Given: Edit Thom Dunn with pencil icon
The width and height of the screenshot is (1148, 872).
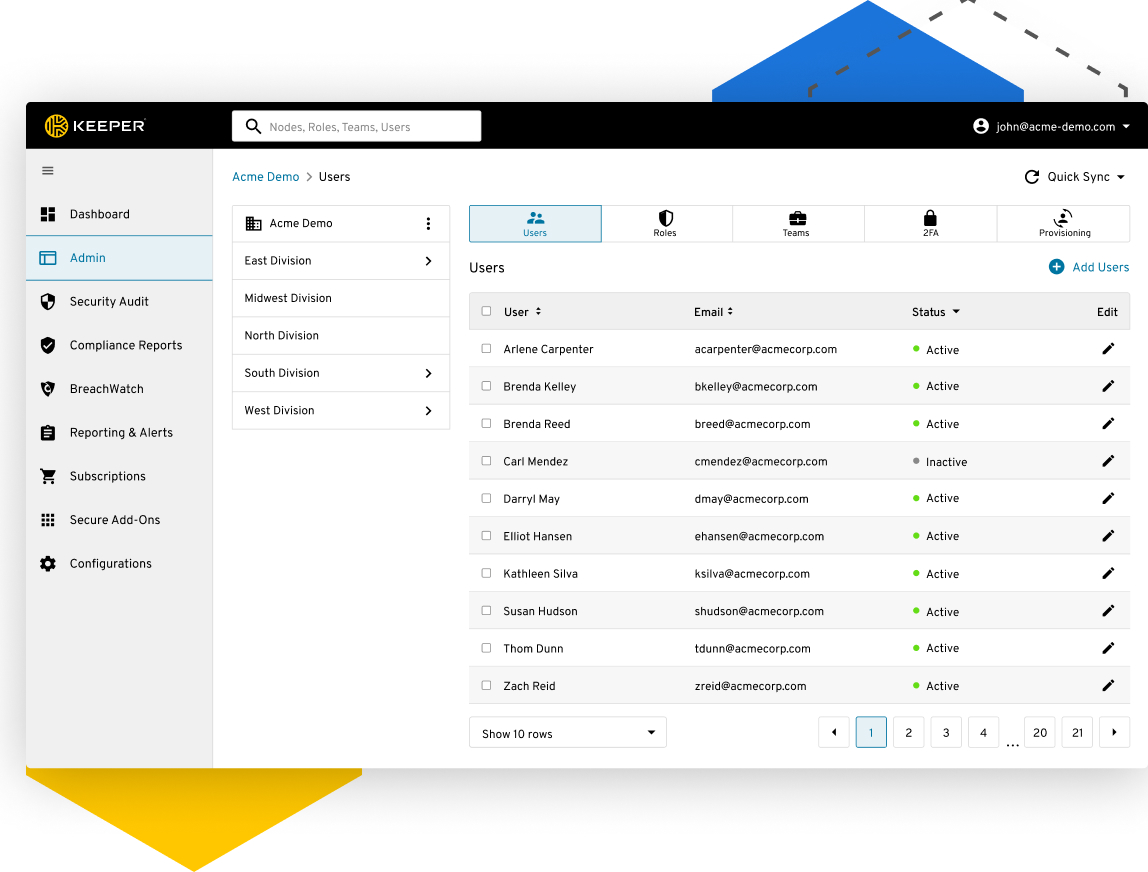Looking at the screenshot, I should tap(1108, 648).
